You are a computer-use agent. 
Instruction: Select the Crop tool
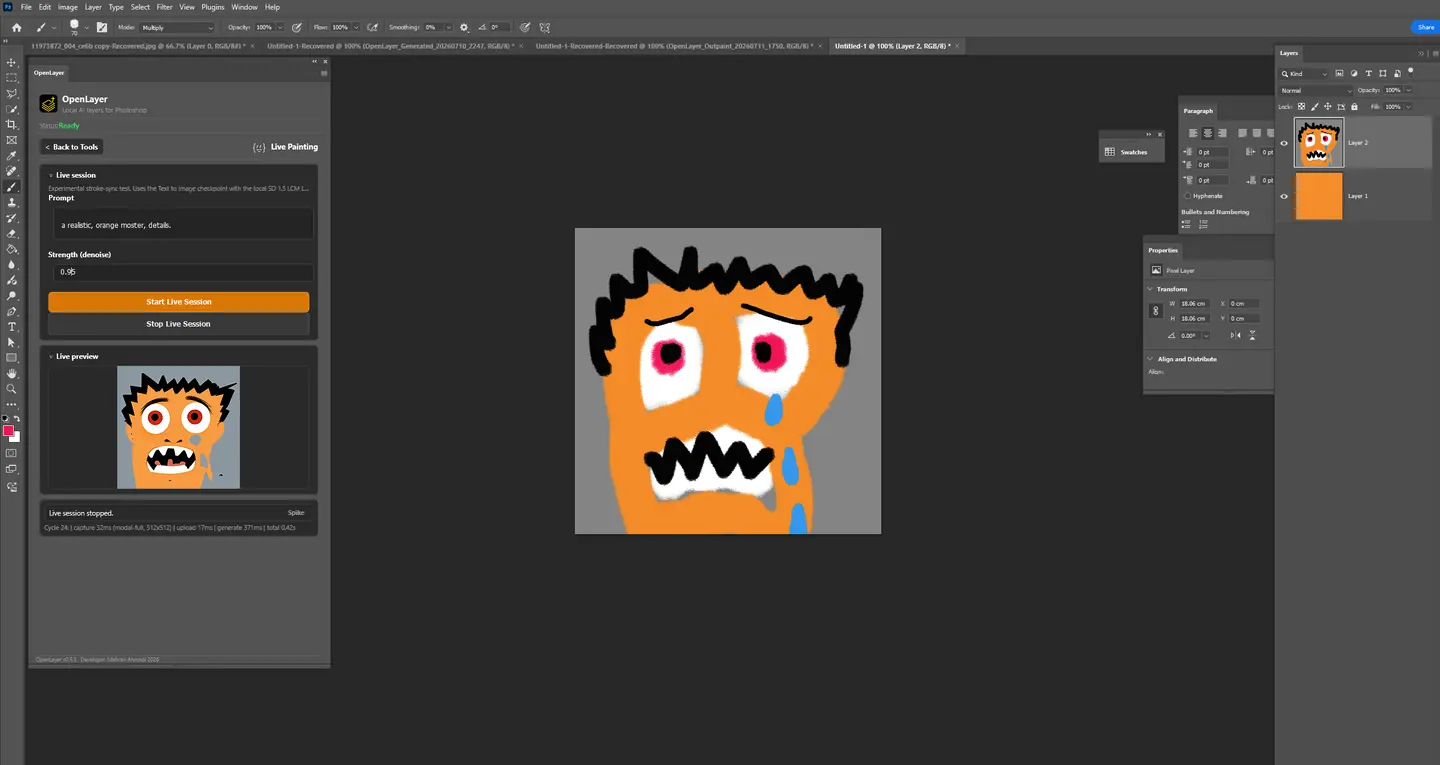click(x=12, y=124)
